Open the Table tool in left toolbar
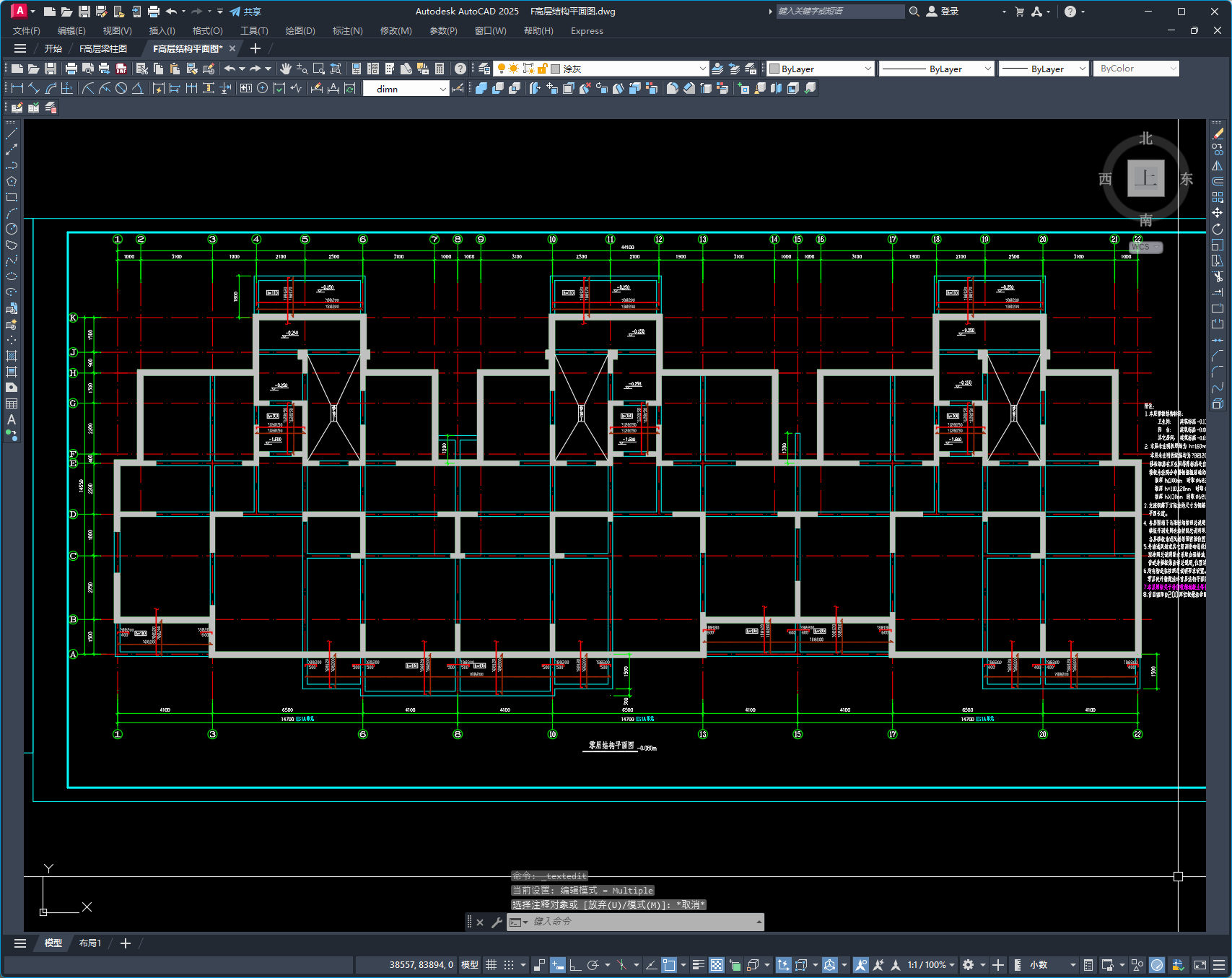This screenshot has width=1232, height=978. 12,403
